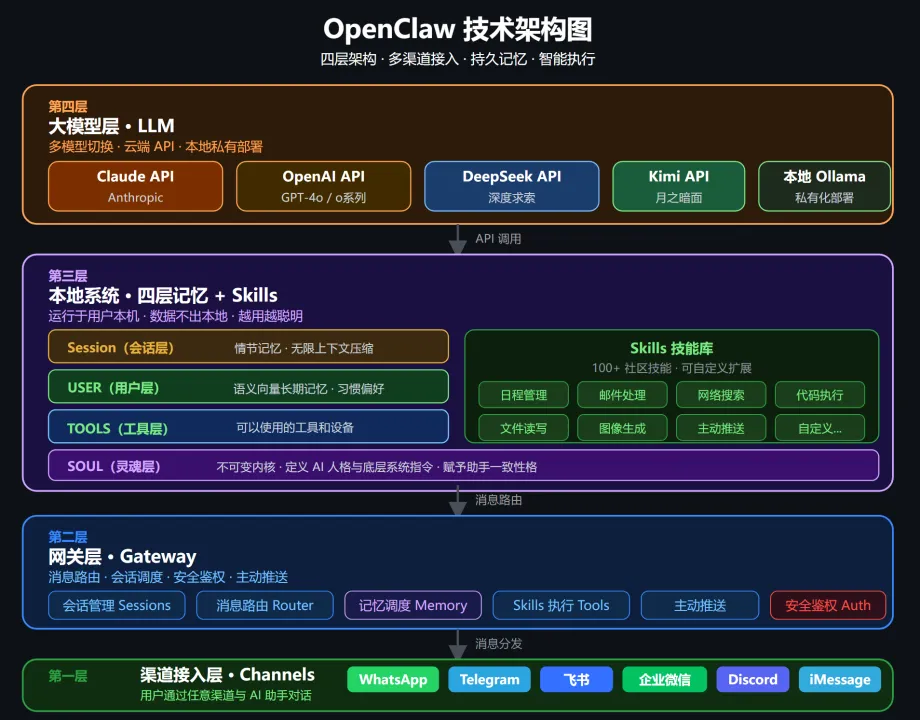Viewport: 920px width, 720px height.
Task: Click the 第二层 label
Action: point(68,536)
